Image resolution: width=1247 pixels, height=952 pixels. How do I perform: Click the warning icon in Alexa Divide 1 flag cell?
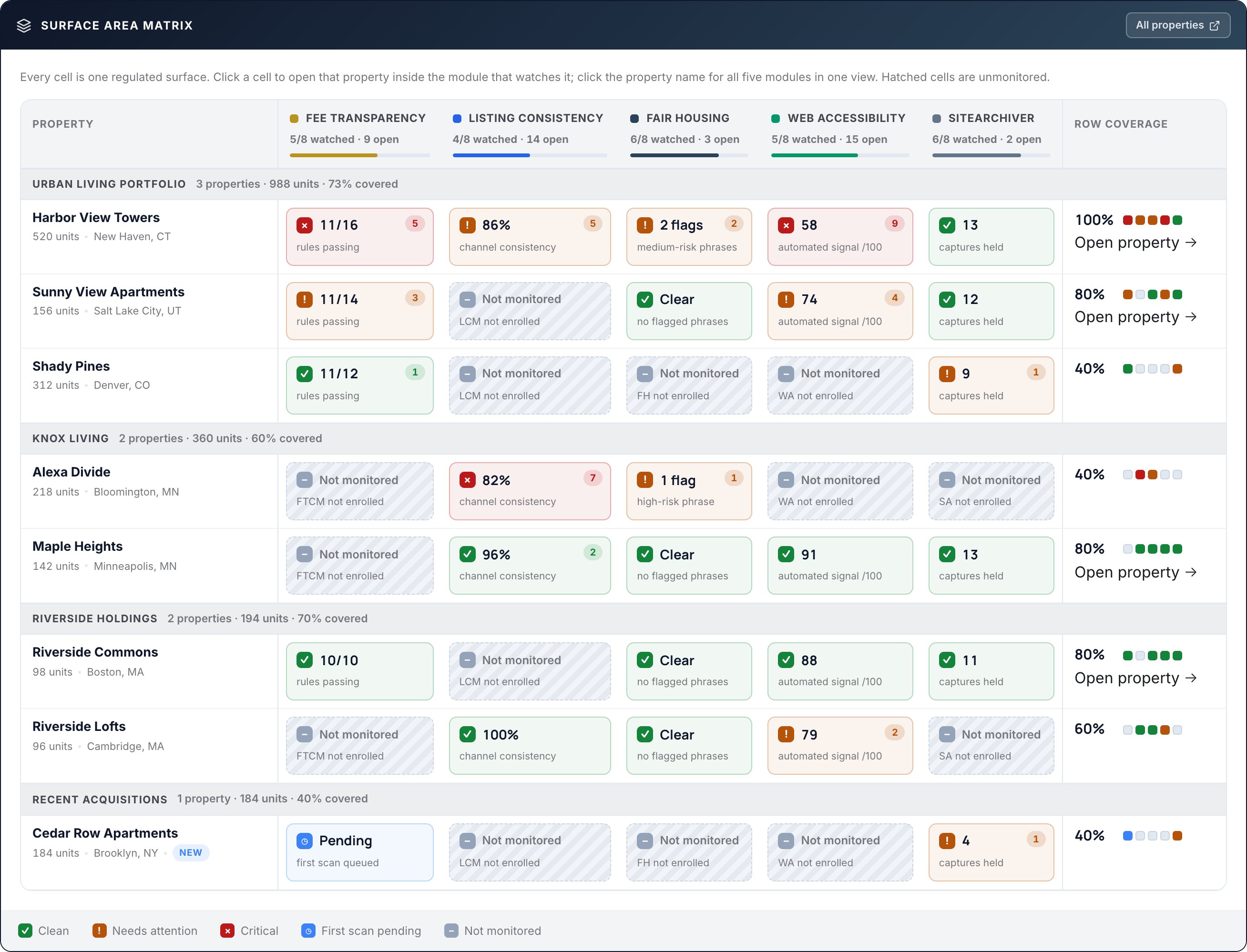point(644,481)
